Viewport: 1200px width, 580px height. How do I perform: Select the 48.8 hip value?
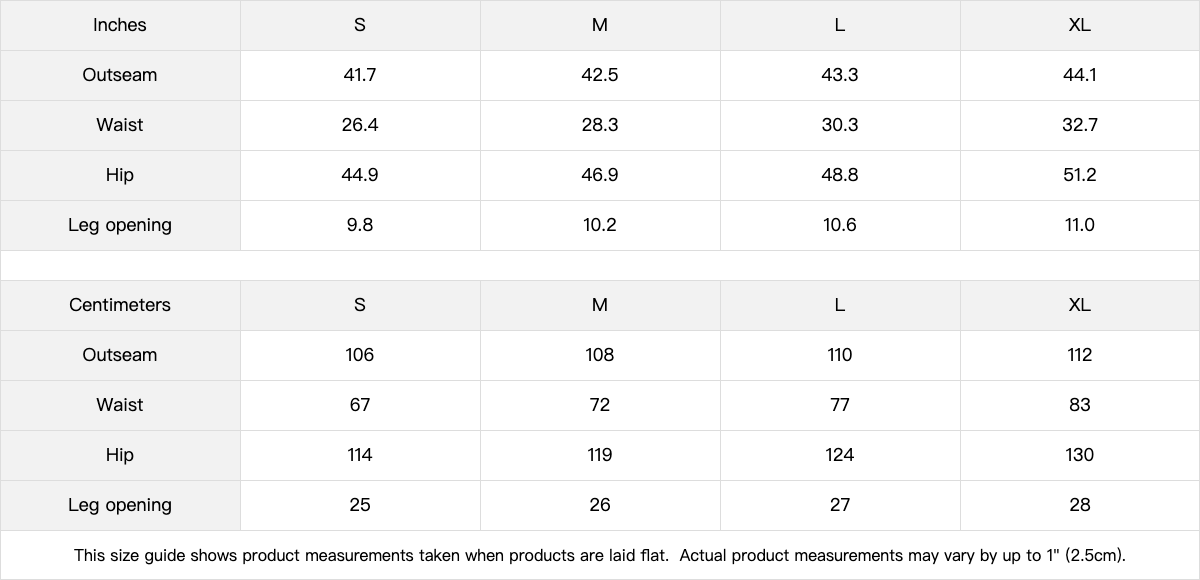coord(840,175)
